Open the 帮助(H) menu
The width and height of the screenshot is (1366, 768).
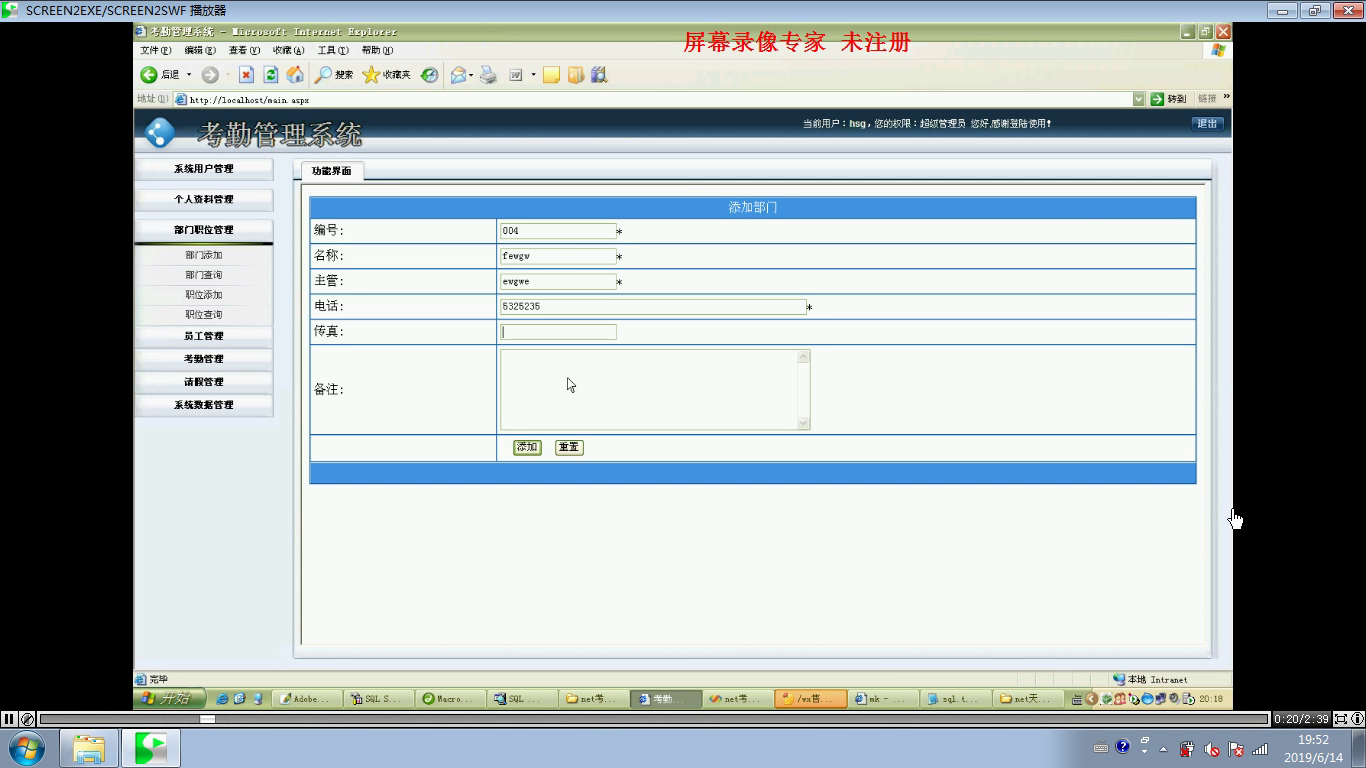click(377, 50)
